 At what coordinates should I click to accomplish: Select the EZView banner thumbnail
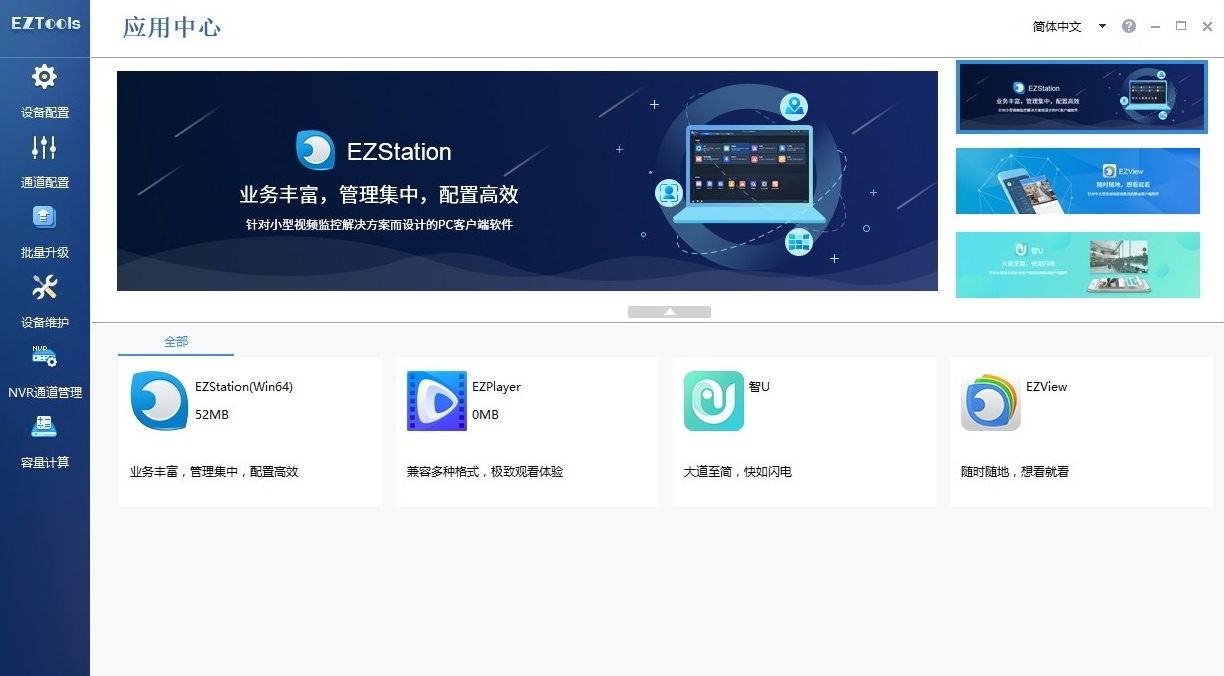point(1078,181)
